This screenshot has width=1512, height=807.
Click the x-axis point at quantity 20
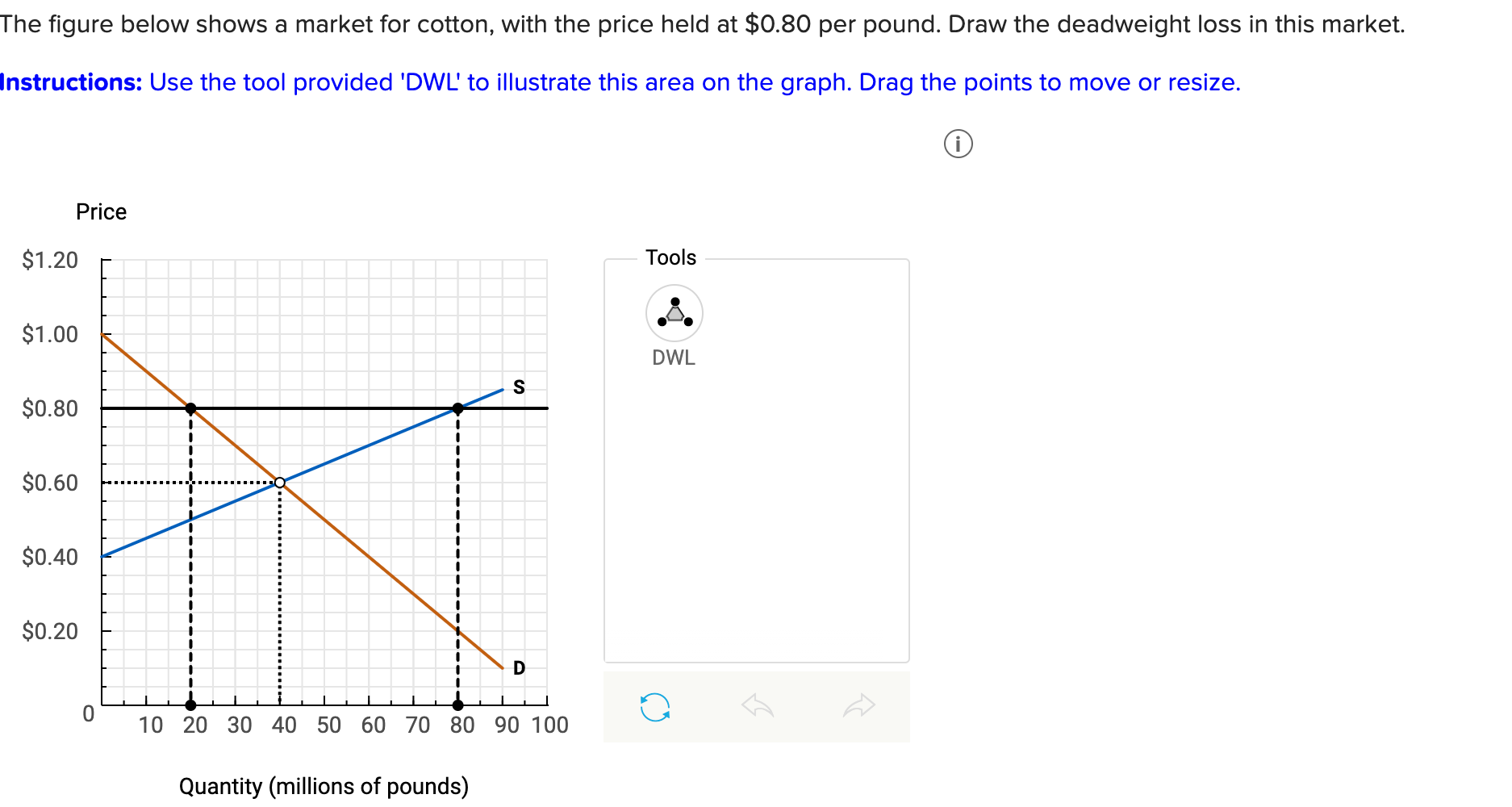coord(190,705)
